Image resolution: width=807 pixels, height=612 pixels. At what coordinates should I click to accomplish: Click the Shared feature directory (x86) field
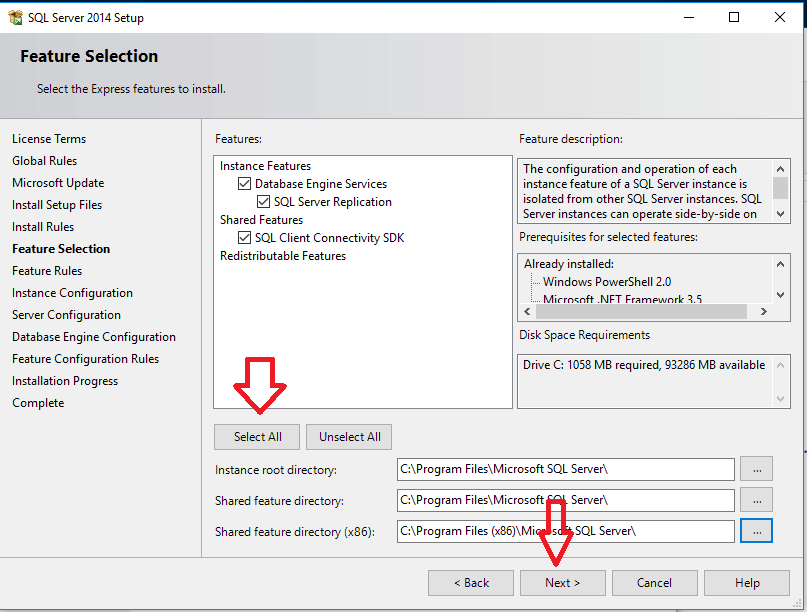coord(566,531)
